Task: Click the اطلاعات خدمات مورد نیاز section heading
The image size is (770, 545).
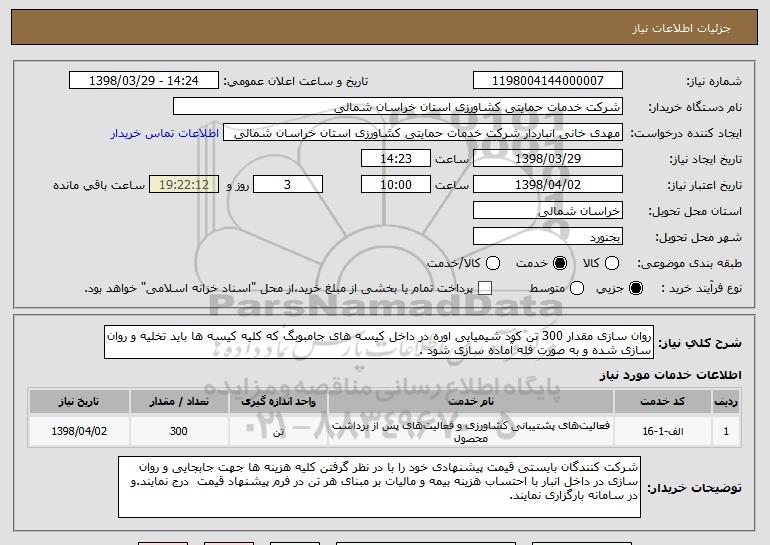Action: (x=670, y=375)
